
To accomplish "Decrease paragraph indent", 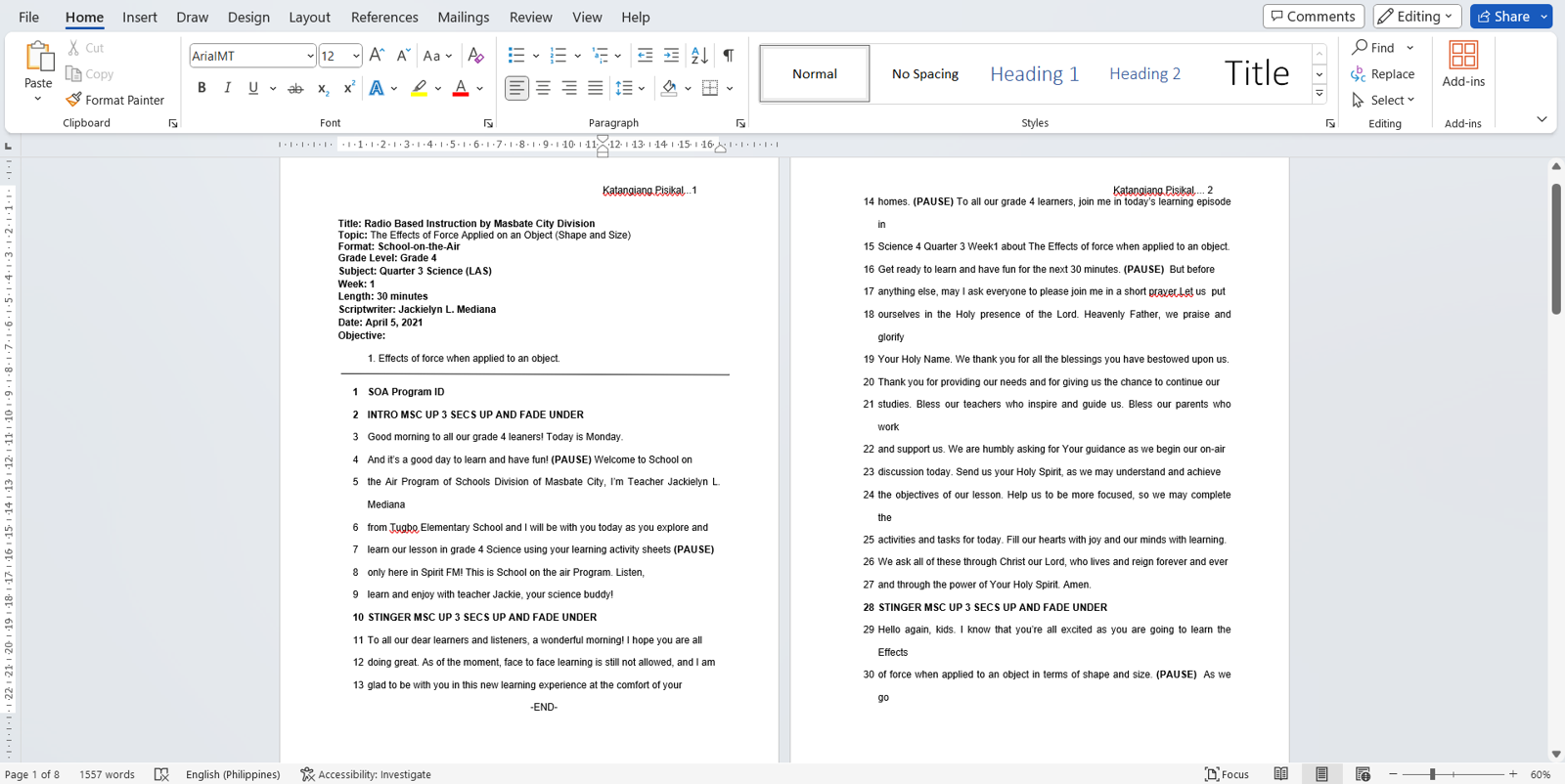I will click(x=645, y=56).
